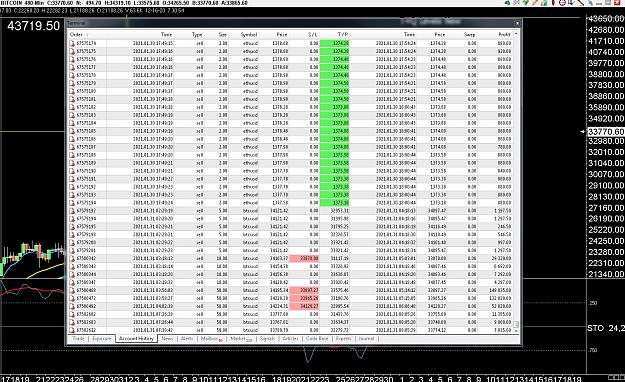Select the Account History tab
The width and height of the screenshot is (625, 382).
[x=136, y=339]
